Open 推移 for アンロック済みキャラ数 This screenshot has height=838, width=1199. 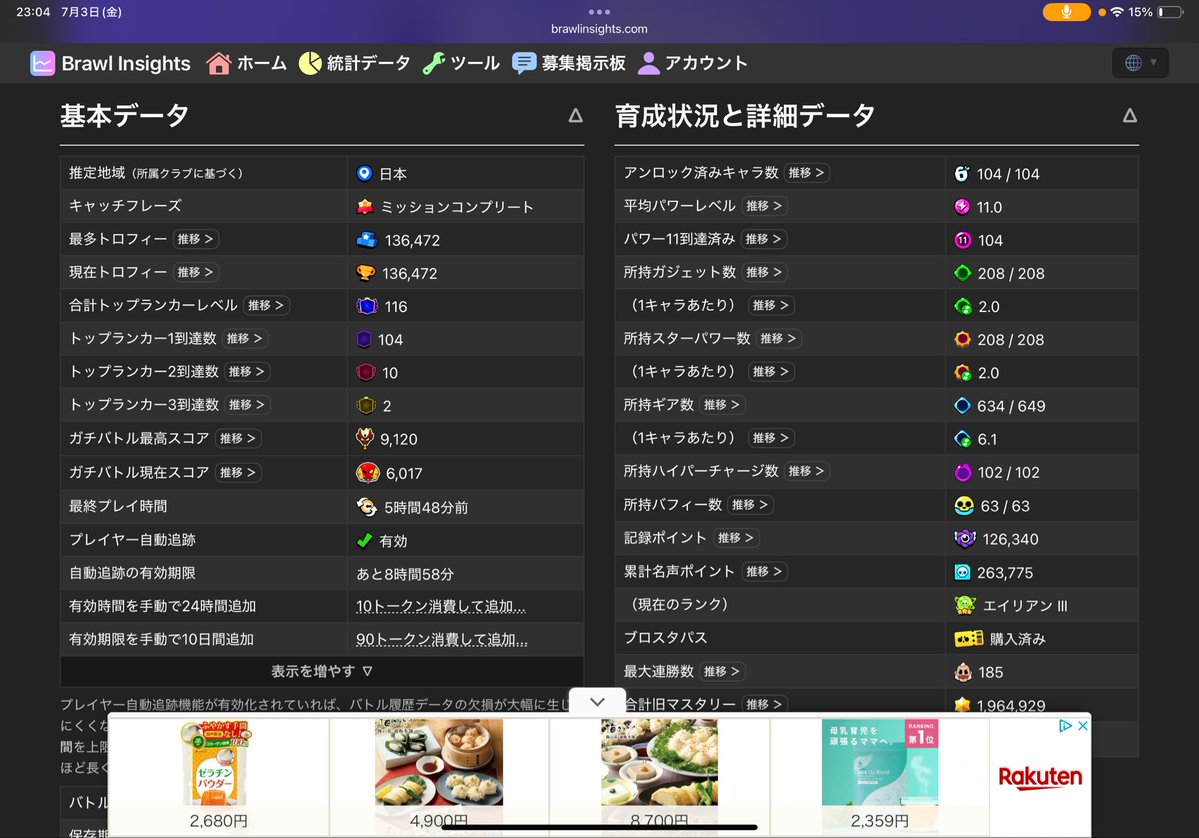[807, 173]
